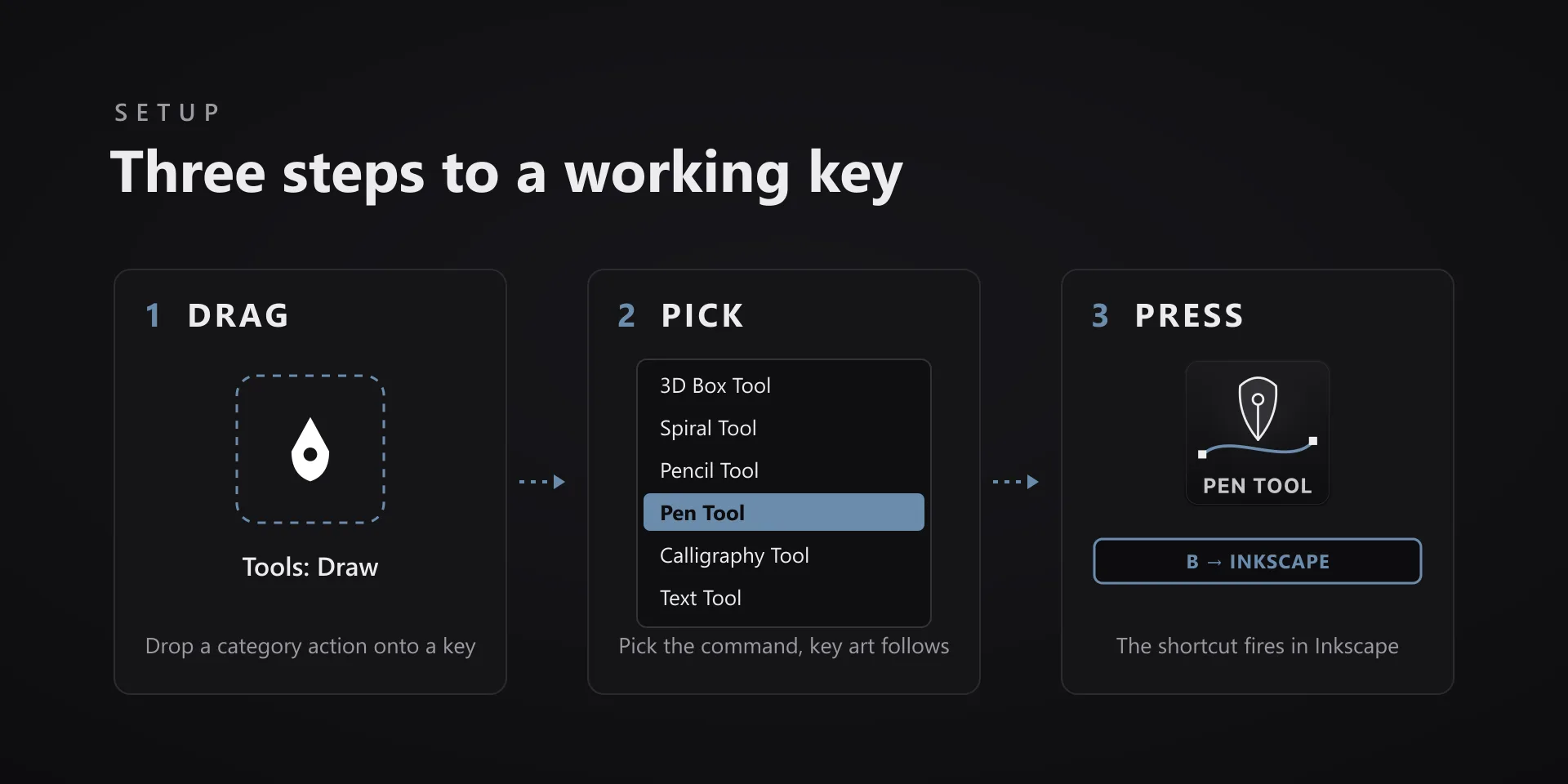Click the Tools: Draw category label
The width and height of the screenshot is (1568, 784).
tap(310, 567)
